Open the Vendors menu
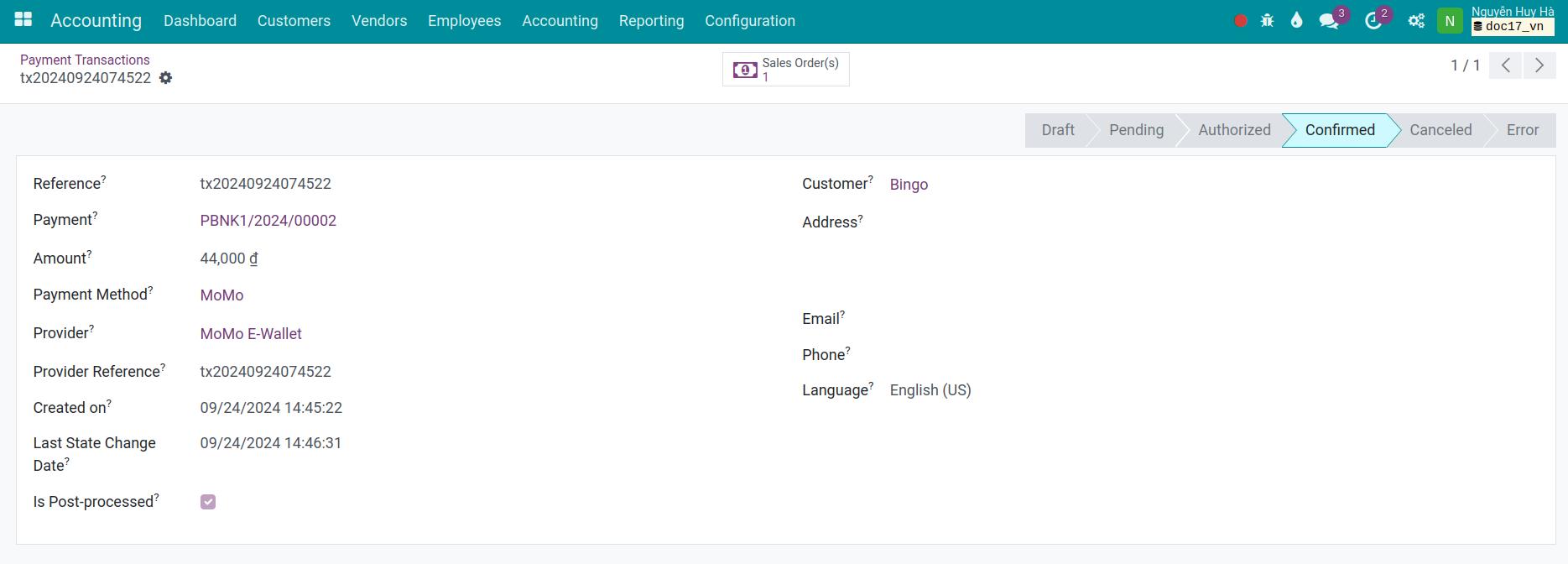This screenshot has width=1568, height=564. tap(379, 21)
